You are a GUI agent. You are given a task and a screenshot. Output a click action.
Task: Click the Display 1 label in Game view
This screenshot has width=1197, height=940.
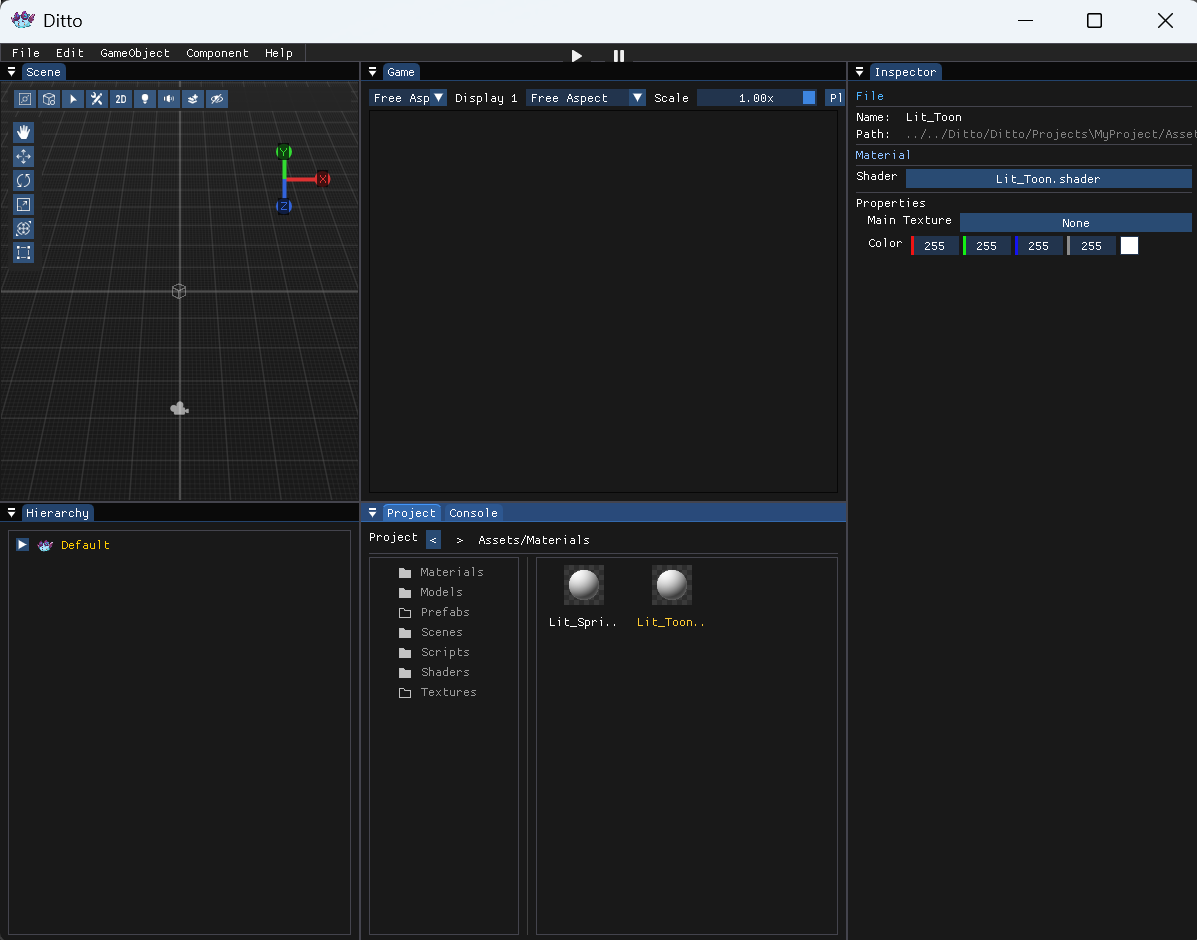point(486,98)
